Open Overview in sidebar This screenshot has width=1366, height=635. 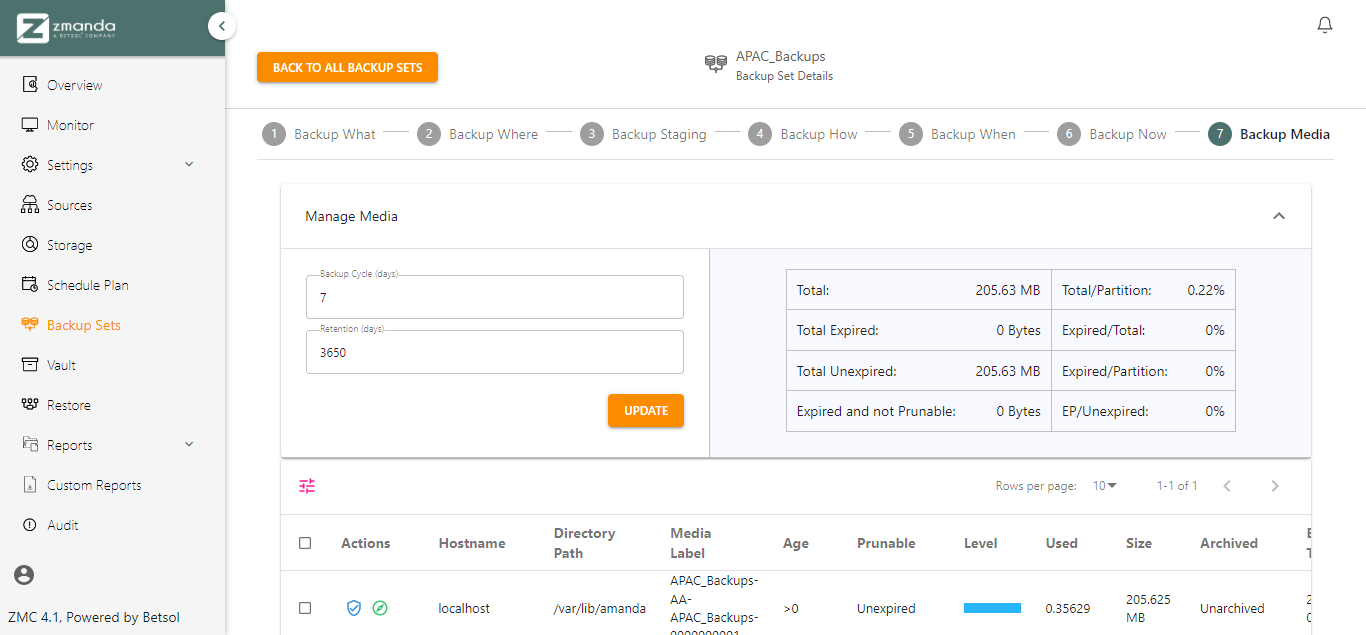tap(75, 85)
